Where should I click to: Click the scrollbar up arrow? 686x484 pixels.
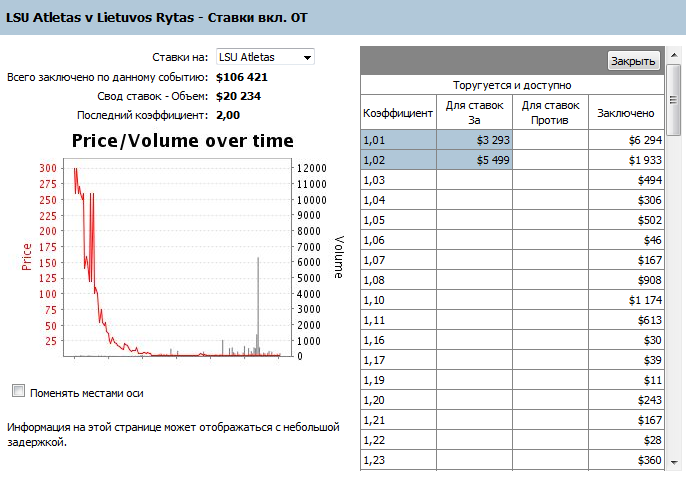[x=674, y=55]
